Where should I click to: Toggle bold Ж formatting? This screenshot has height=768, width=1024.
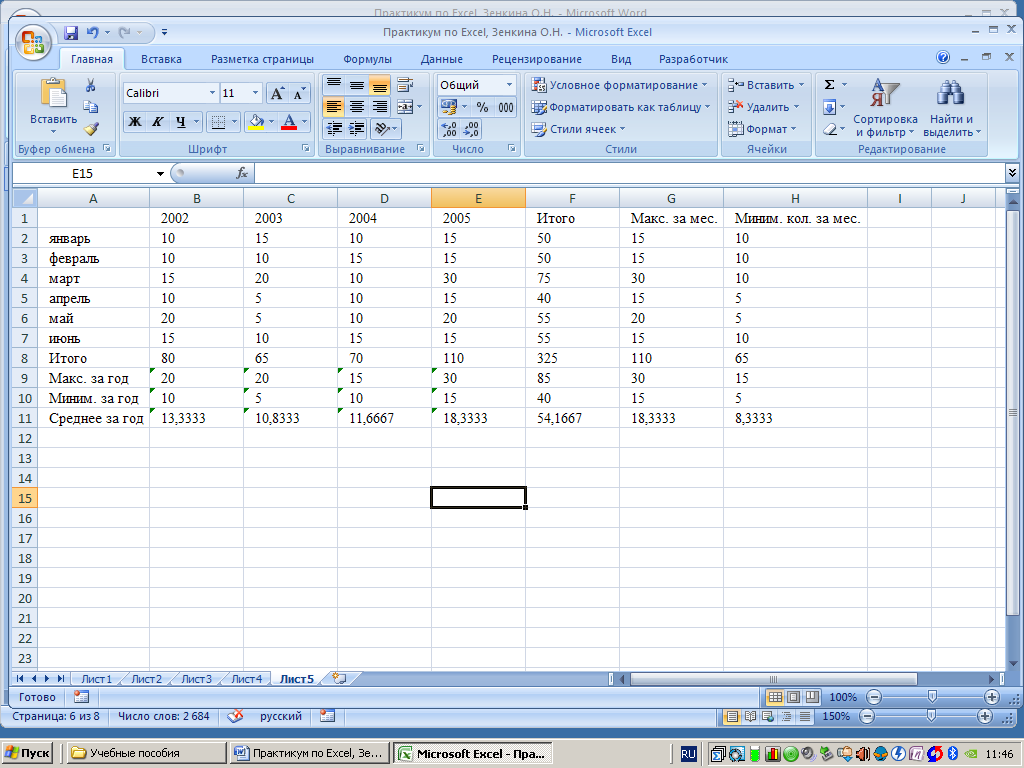[135, 121]
